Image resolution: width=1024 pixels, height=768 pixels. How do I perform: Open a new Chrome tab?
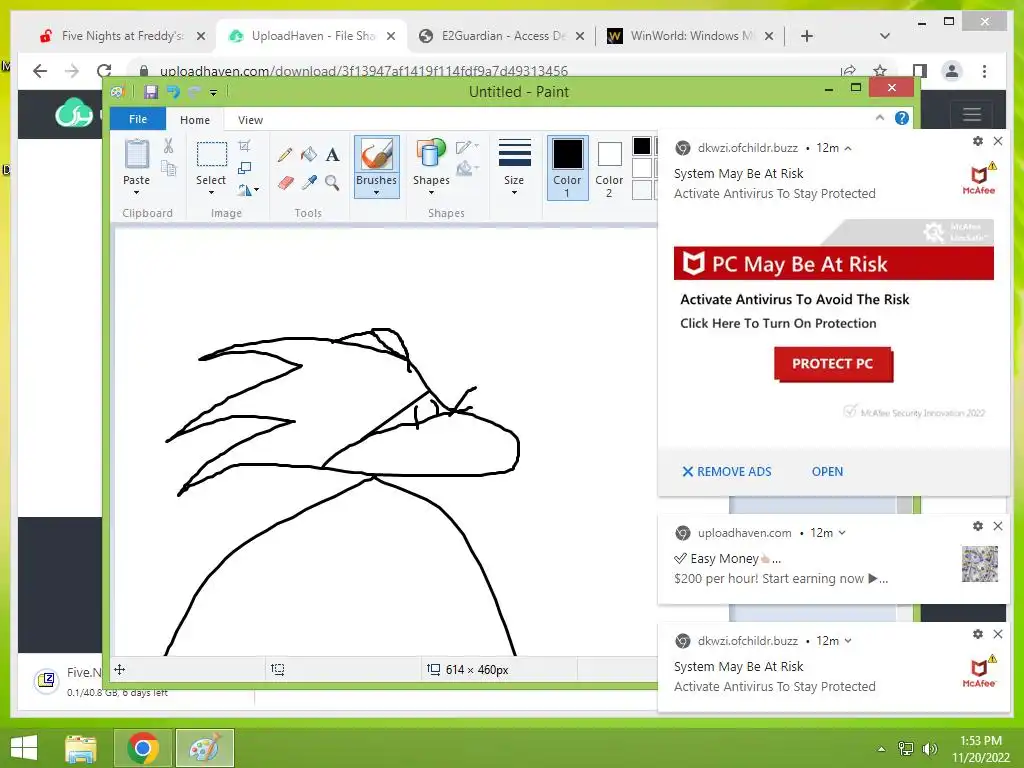[x=807, y=36]
